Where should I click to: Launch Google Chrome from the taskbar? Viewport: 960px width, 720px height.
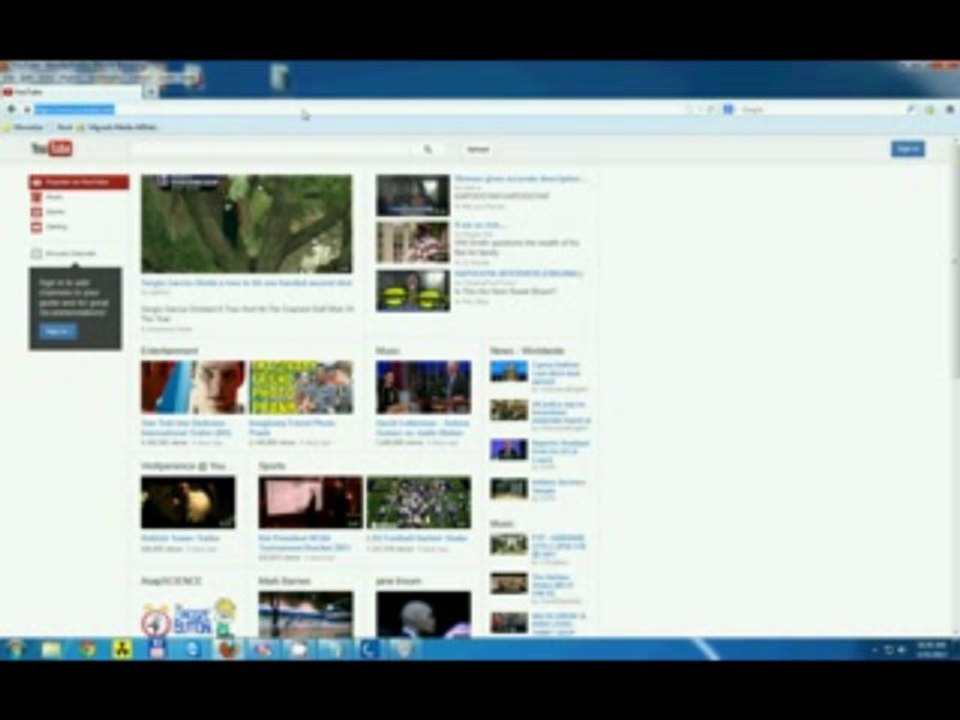coord(87,649)
